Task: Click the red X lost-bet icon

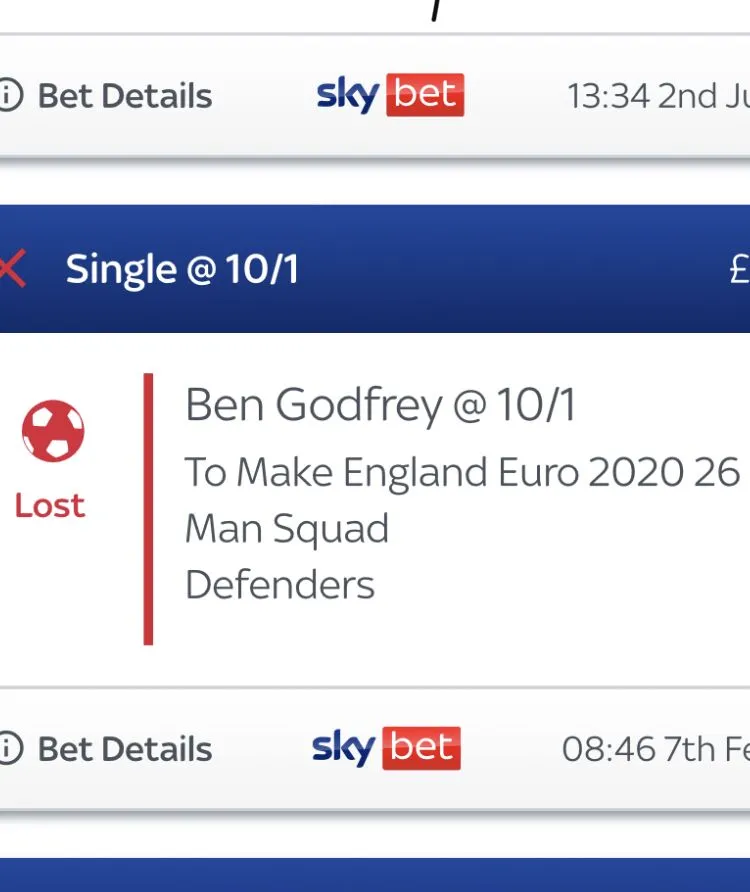Action: pyautogui.click(x=11, y=269)
